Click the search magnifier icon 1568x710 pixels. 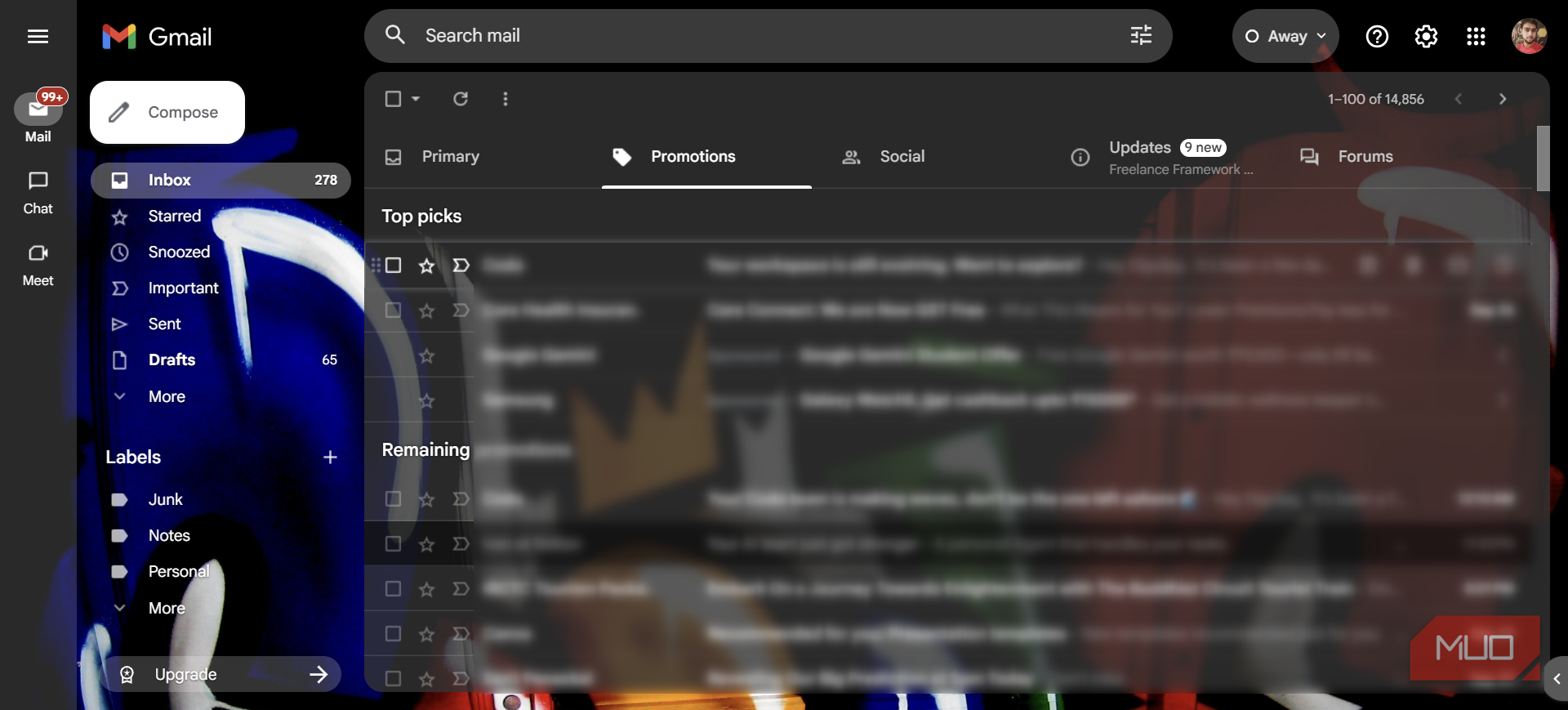[395, 35]
